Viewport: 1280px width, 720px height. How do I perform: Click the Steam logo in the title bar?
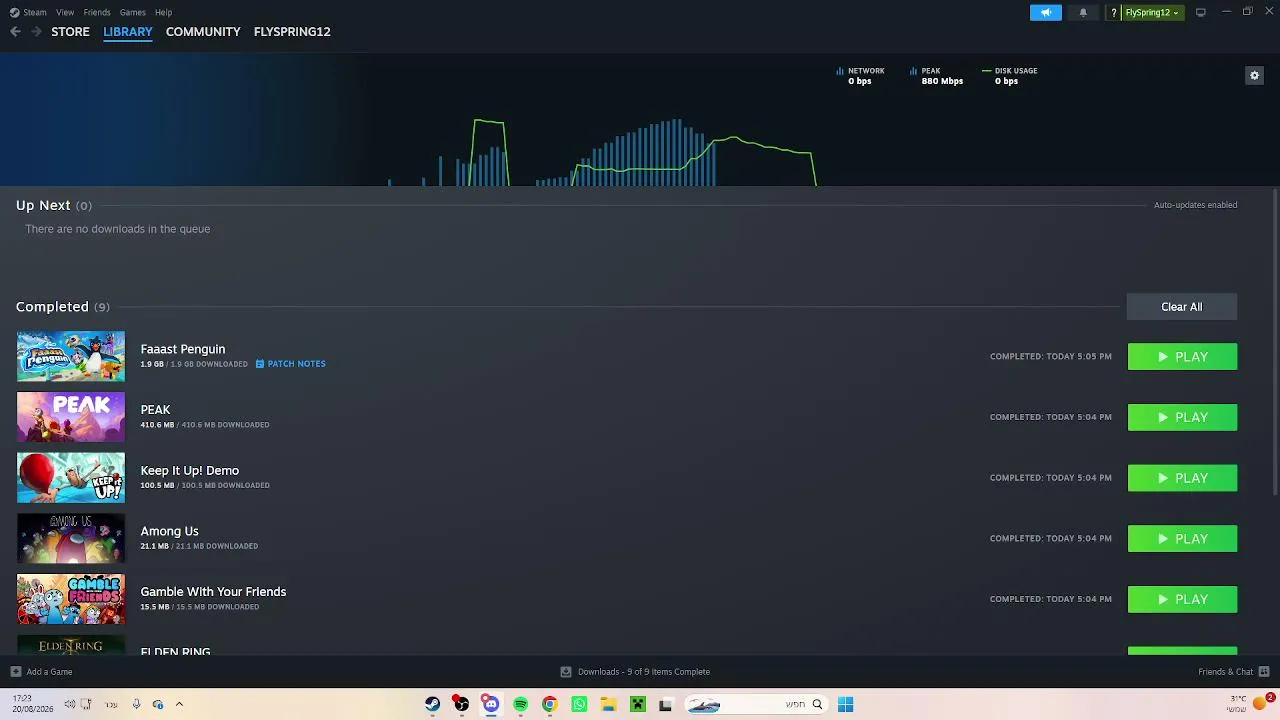click(x=15, y=12)
